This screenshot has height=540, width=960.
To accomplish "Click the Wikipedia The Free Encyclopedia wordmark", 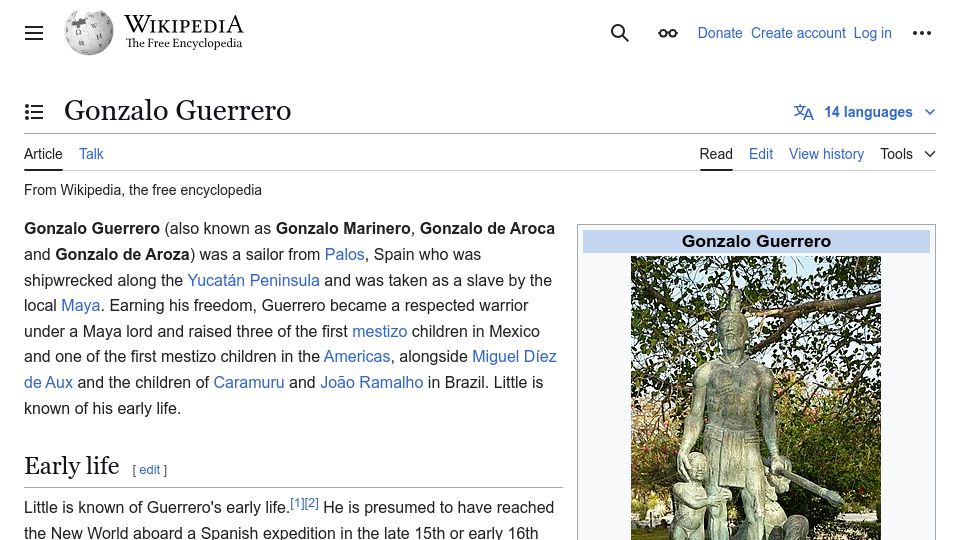I will (184, 32).
